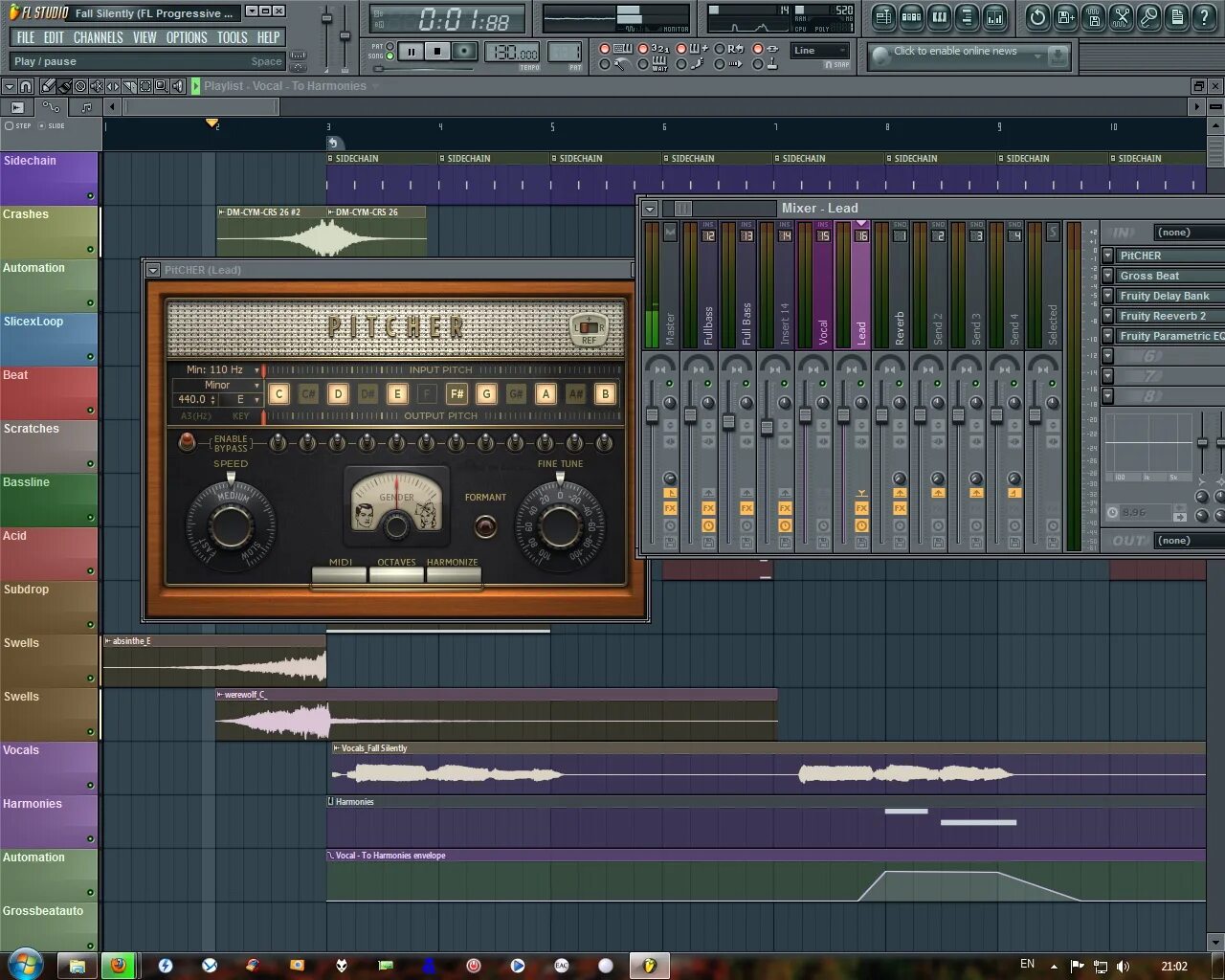This screenshot has height=980, width=1225.
Task: Click Pitcher MIDI button
Action: pos(340,574)
